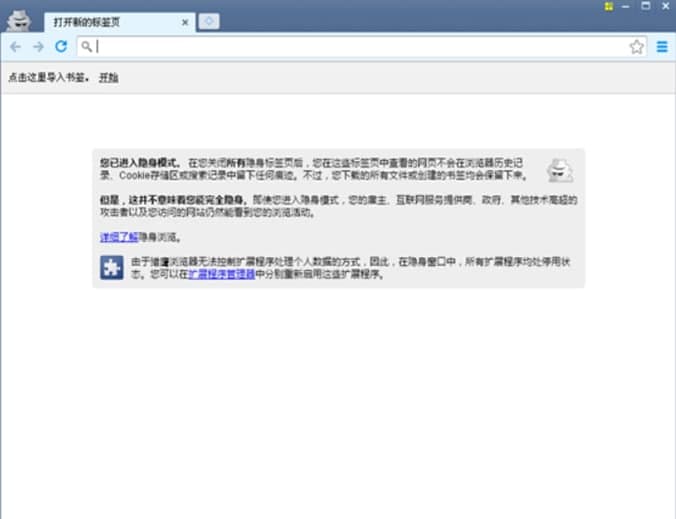Viewport: 676px width, 519px height.
Task: Click the yellow icon in title bar
Action: 609,6
